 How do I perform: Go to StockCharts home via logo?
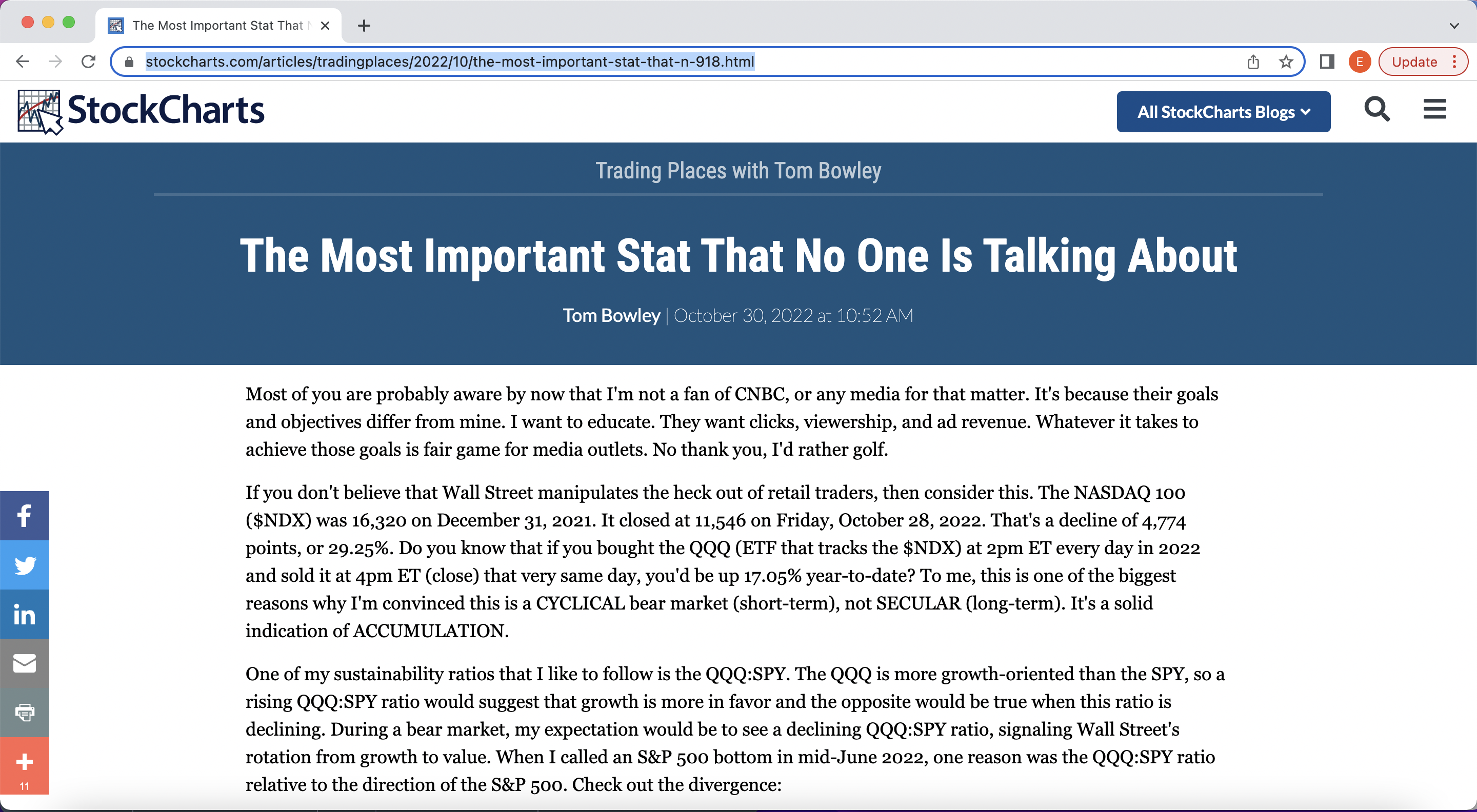[x=141, y=111]
